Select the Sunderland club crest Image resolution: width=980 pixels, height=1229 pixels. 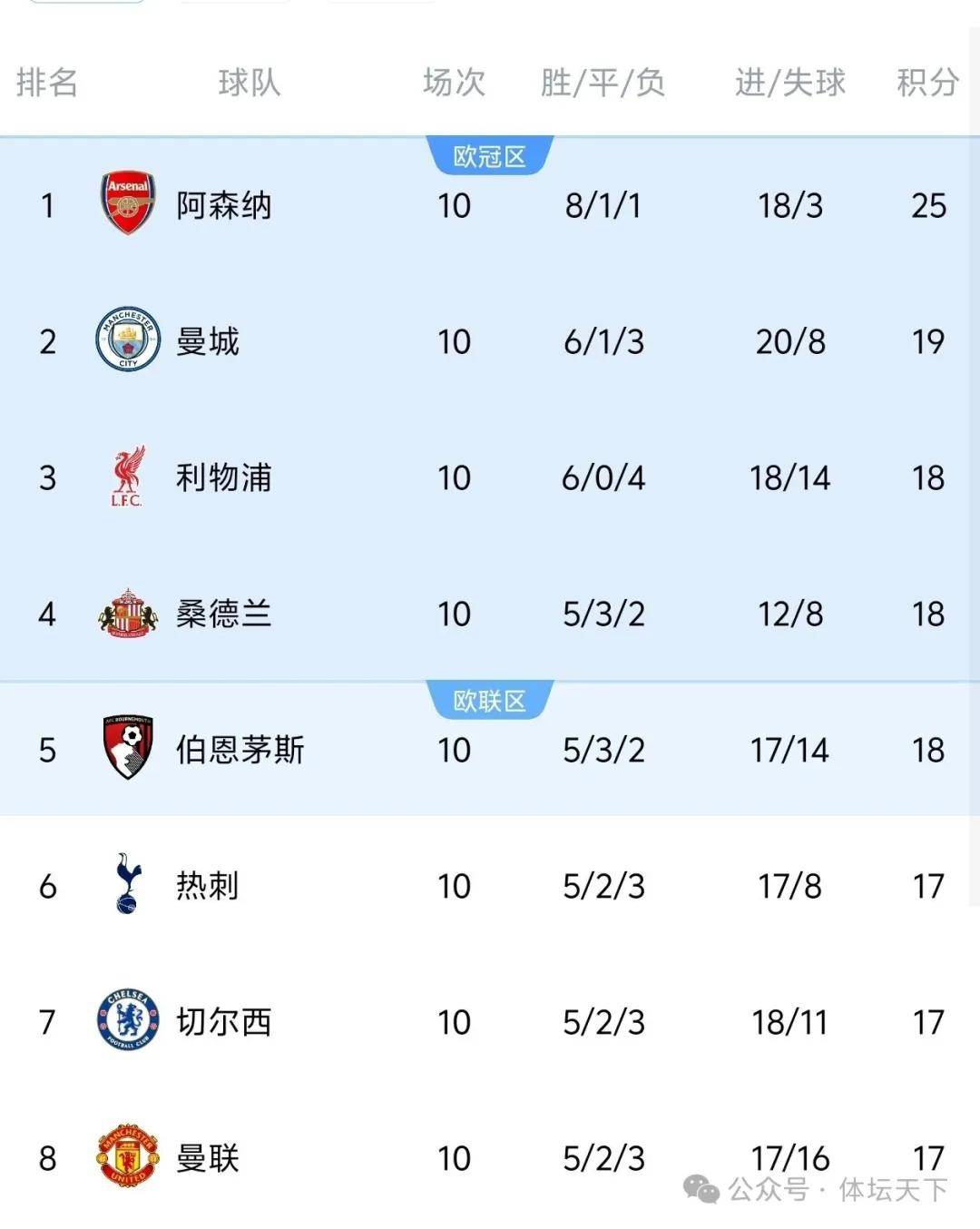click(127, 613)
